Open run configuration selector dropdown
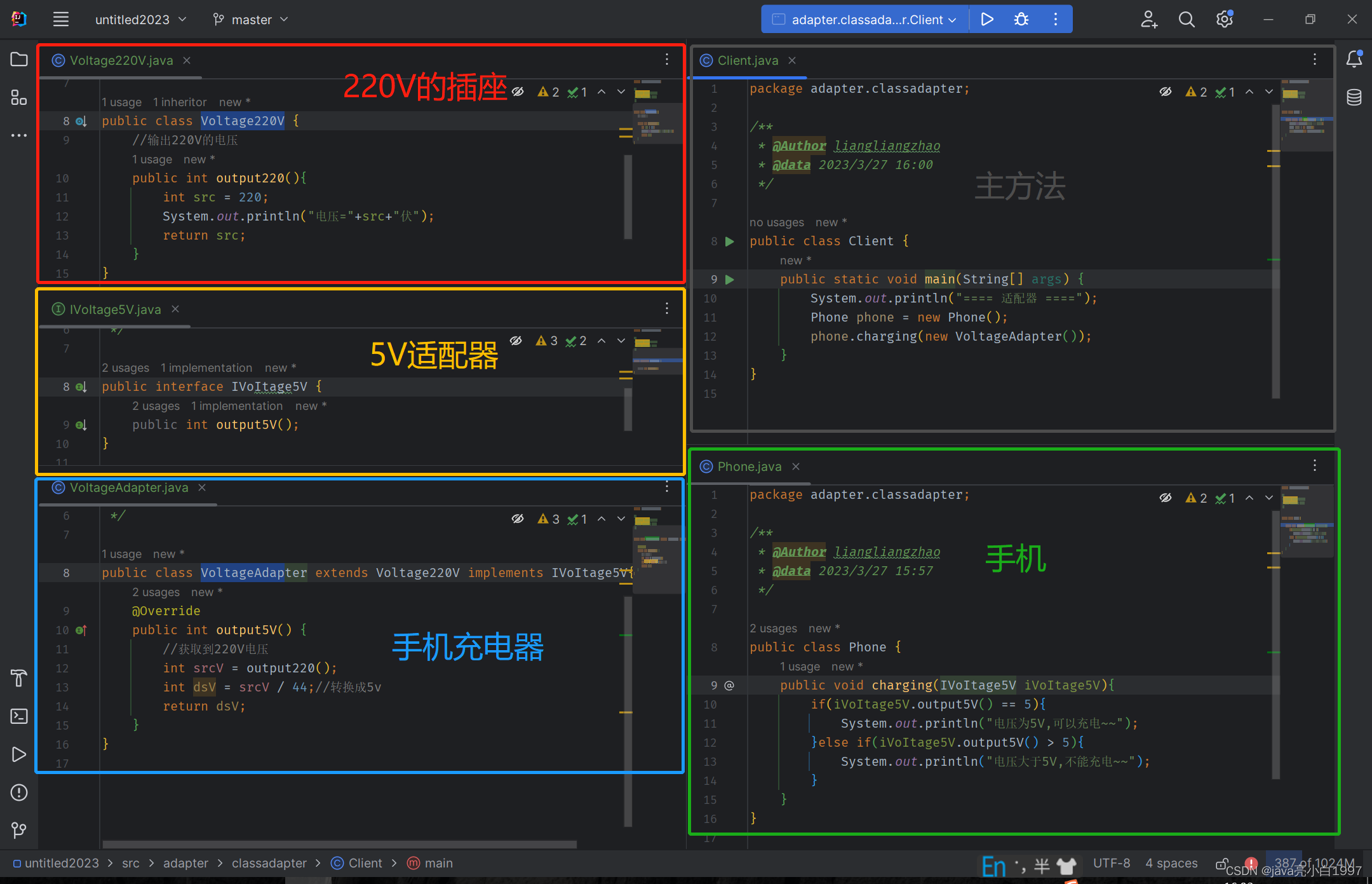1372x884 pixels. [865, 19]
